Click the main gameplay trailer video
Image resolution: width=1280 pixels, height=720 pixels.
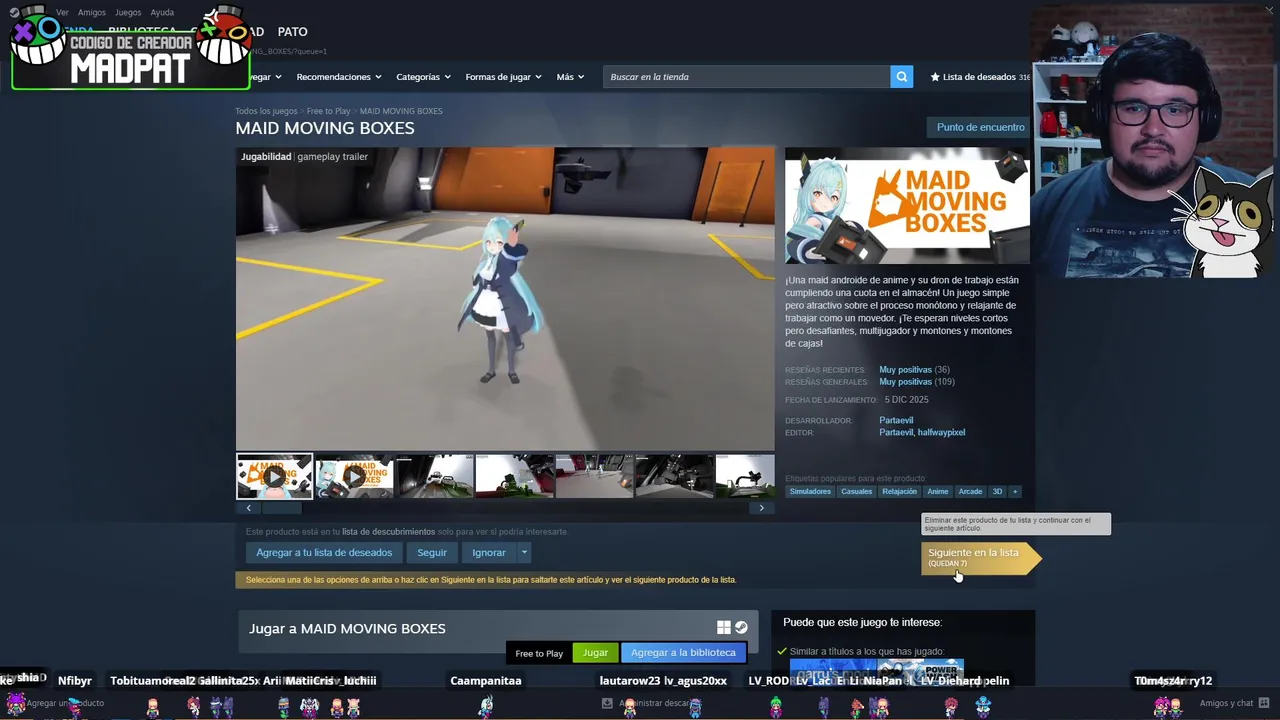(505, 299)
